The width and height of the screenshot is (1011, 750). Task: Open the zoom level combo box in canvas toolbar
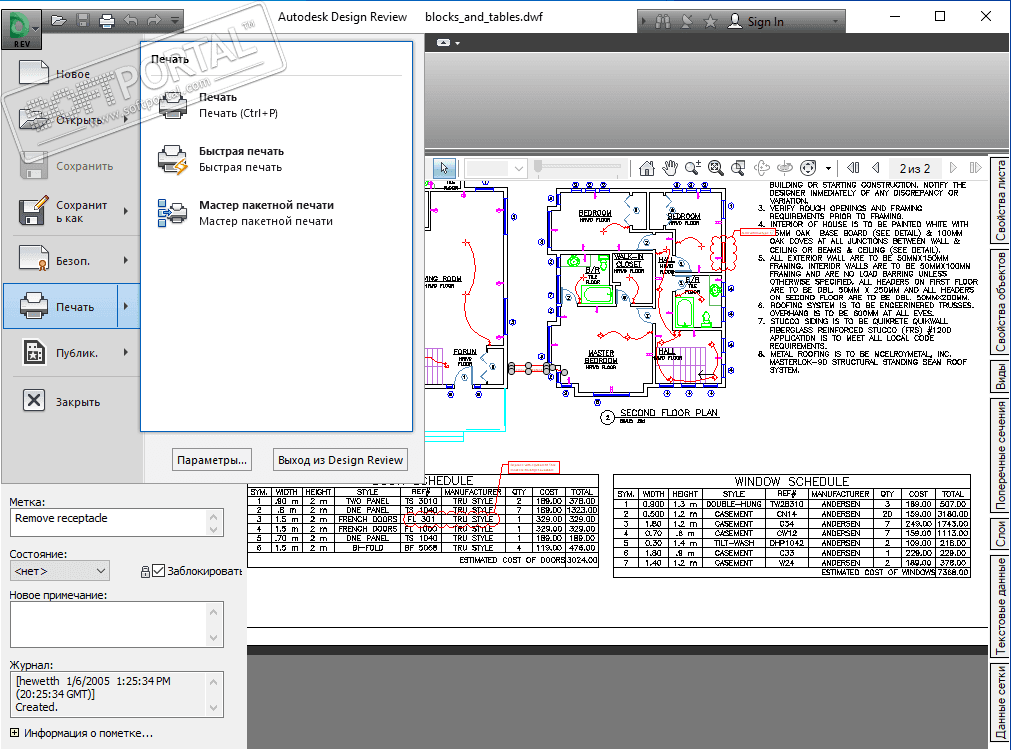pyautogui.click(x=496, y=168)
